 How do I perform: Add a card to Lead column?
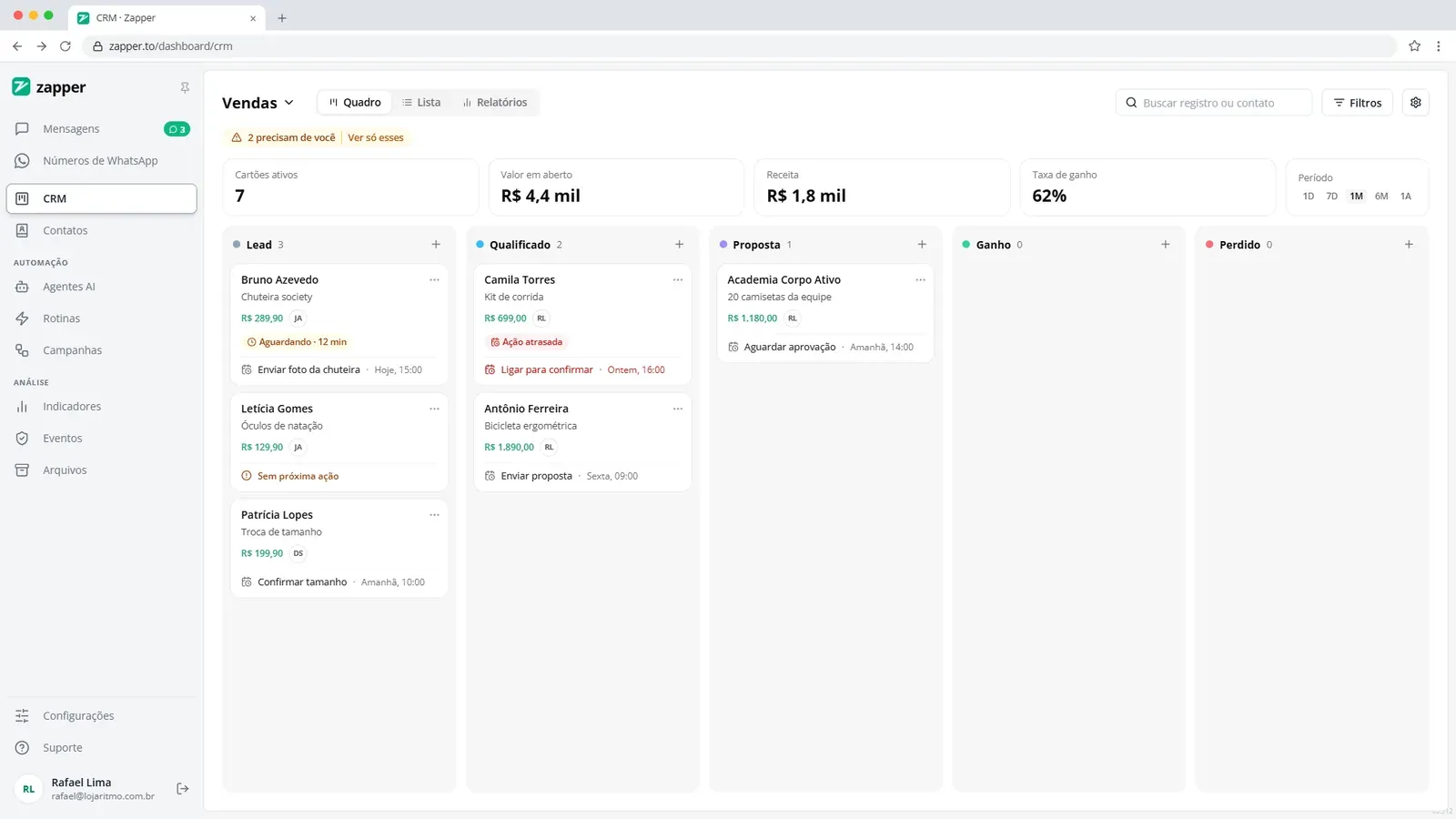[x=436, y=245]
